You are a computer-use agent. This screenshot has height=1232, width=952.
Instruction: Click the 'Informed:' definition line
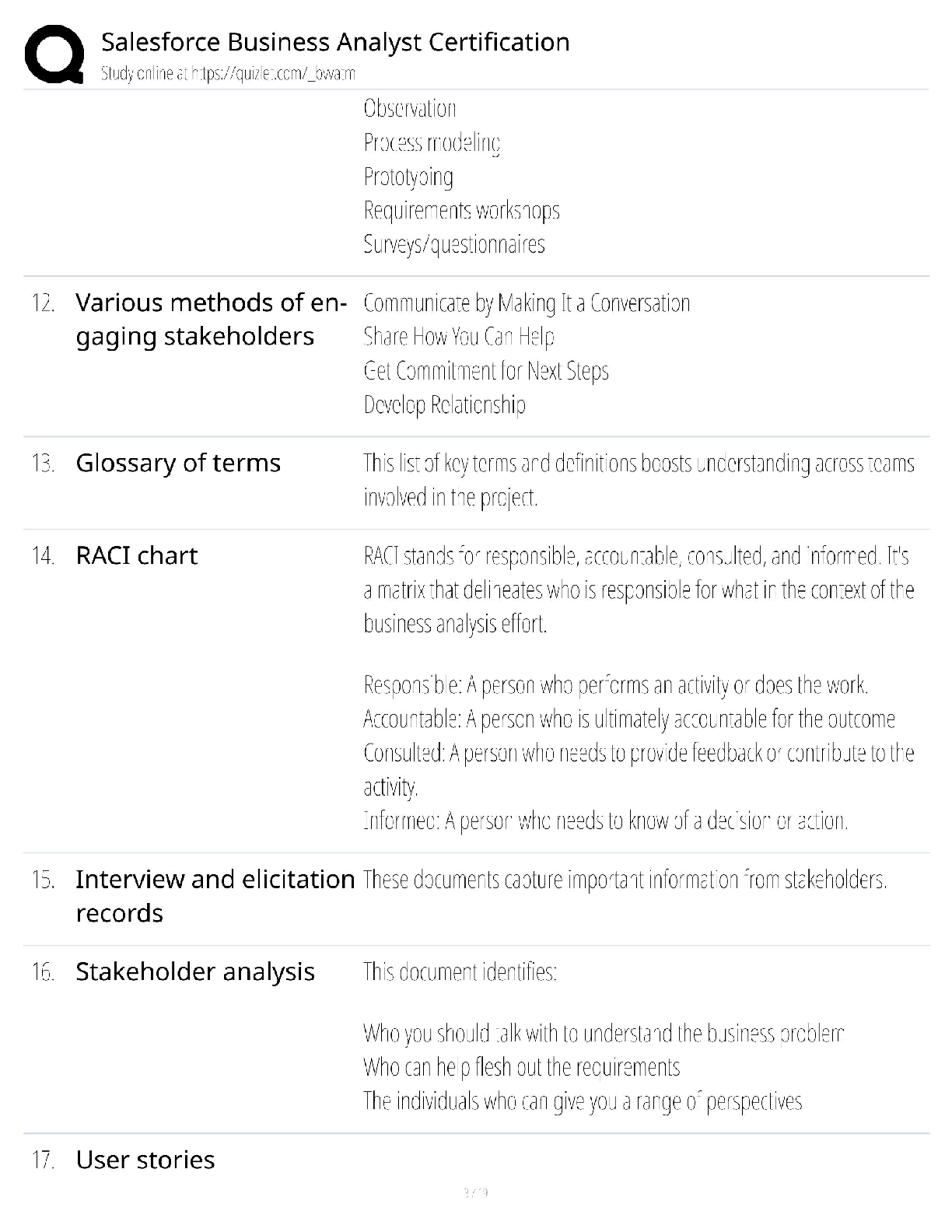click(x=605, y=821)
